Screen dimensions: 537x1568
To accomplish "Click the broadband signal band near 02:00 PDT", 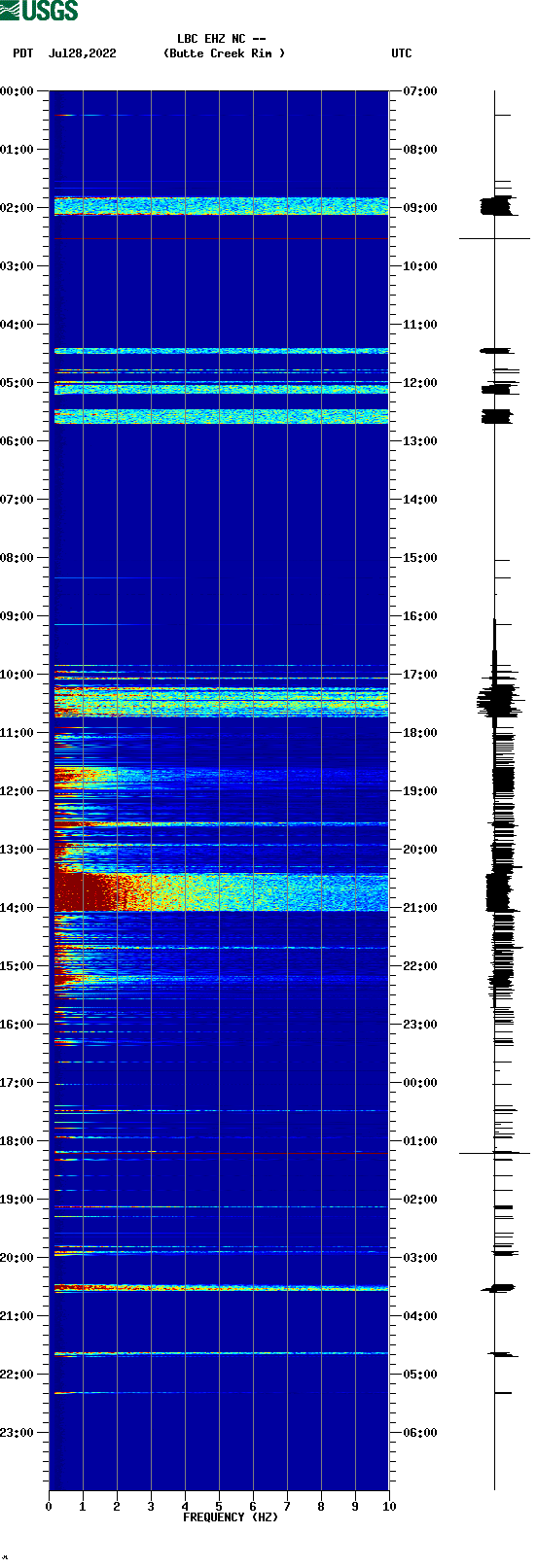I will (221, 206).
